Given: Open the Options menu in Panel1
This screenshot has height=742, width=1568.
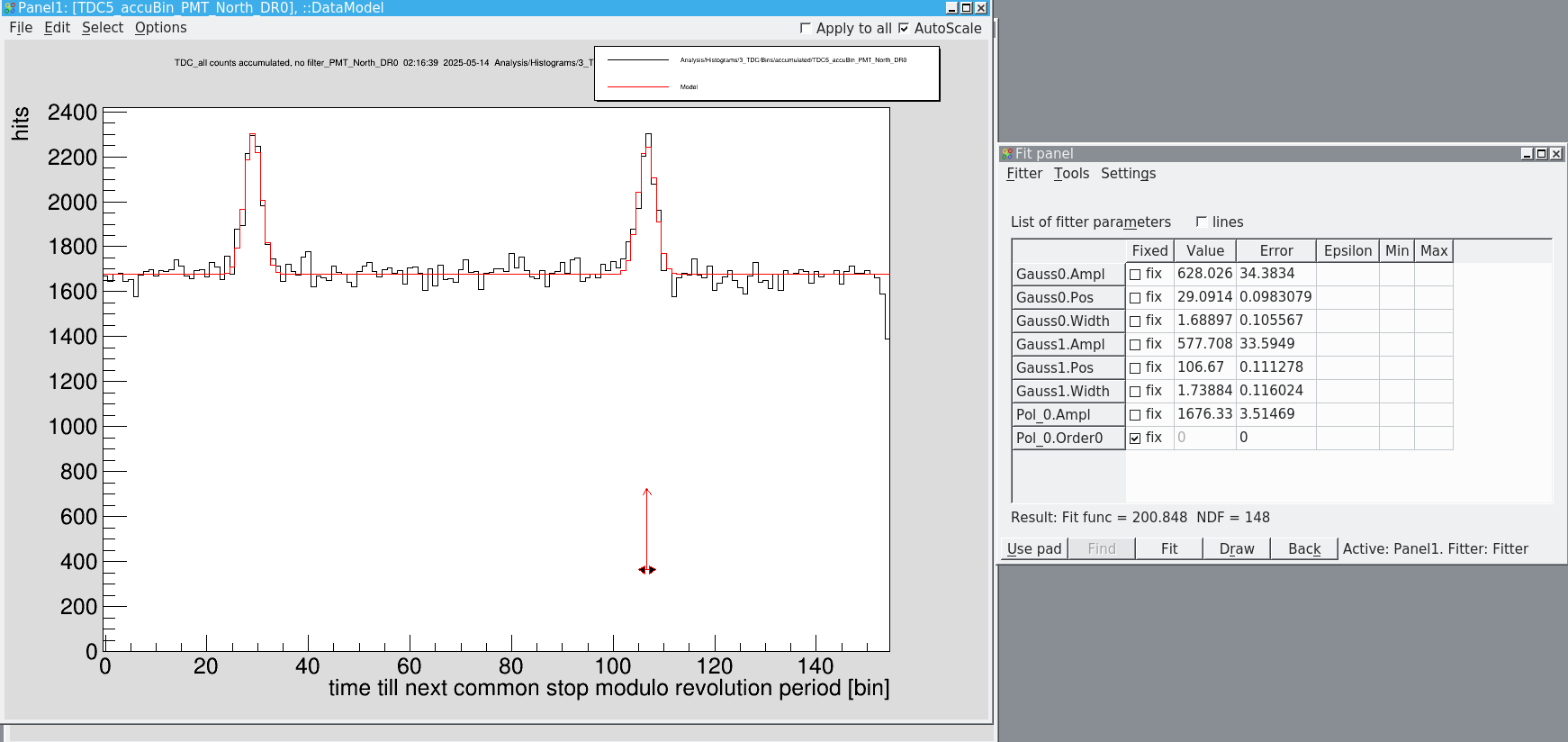Looking at the screenshot, I should coord(161,28).
